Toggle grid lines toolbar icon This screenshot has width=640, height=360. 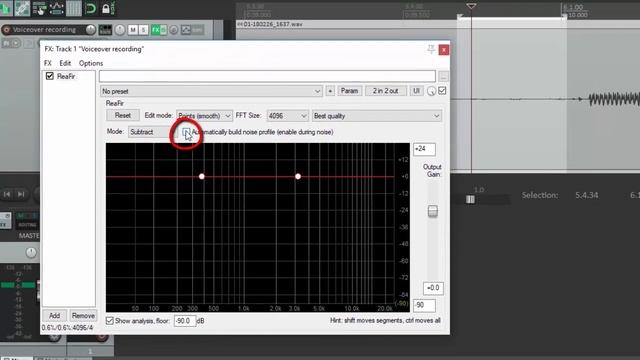(73, 8)
